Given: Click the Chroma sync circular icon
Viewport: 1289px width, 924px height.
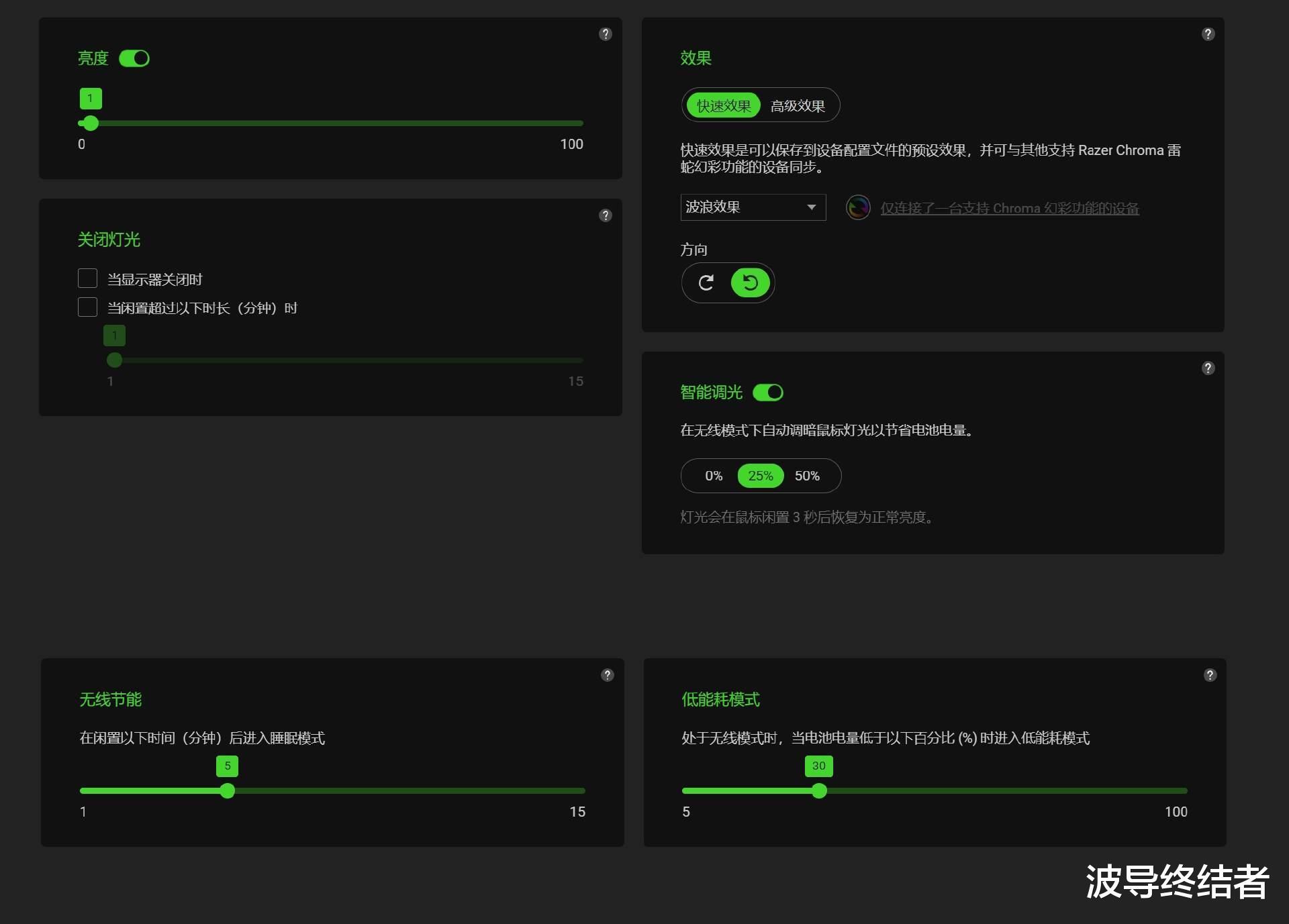Looking at the screenshot, I should [x=857, y=207].
